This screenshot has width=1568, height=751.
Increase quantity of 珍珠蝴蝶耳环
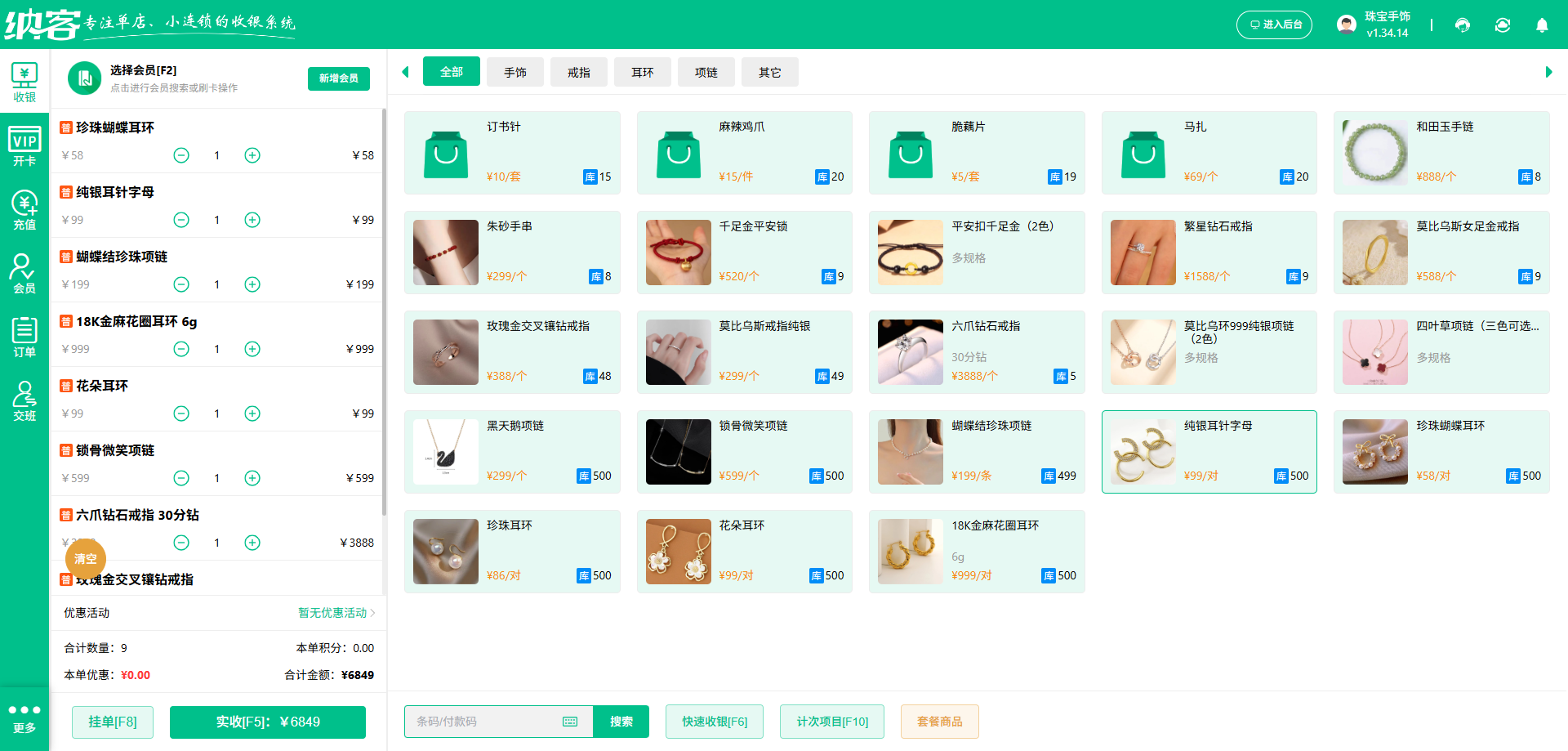coord(252,155)
